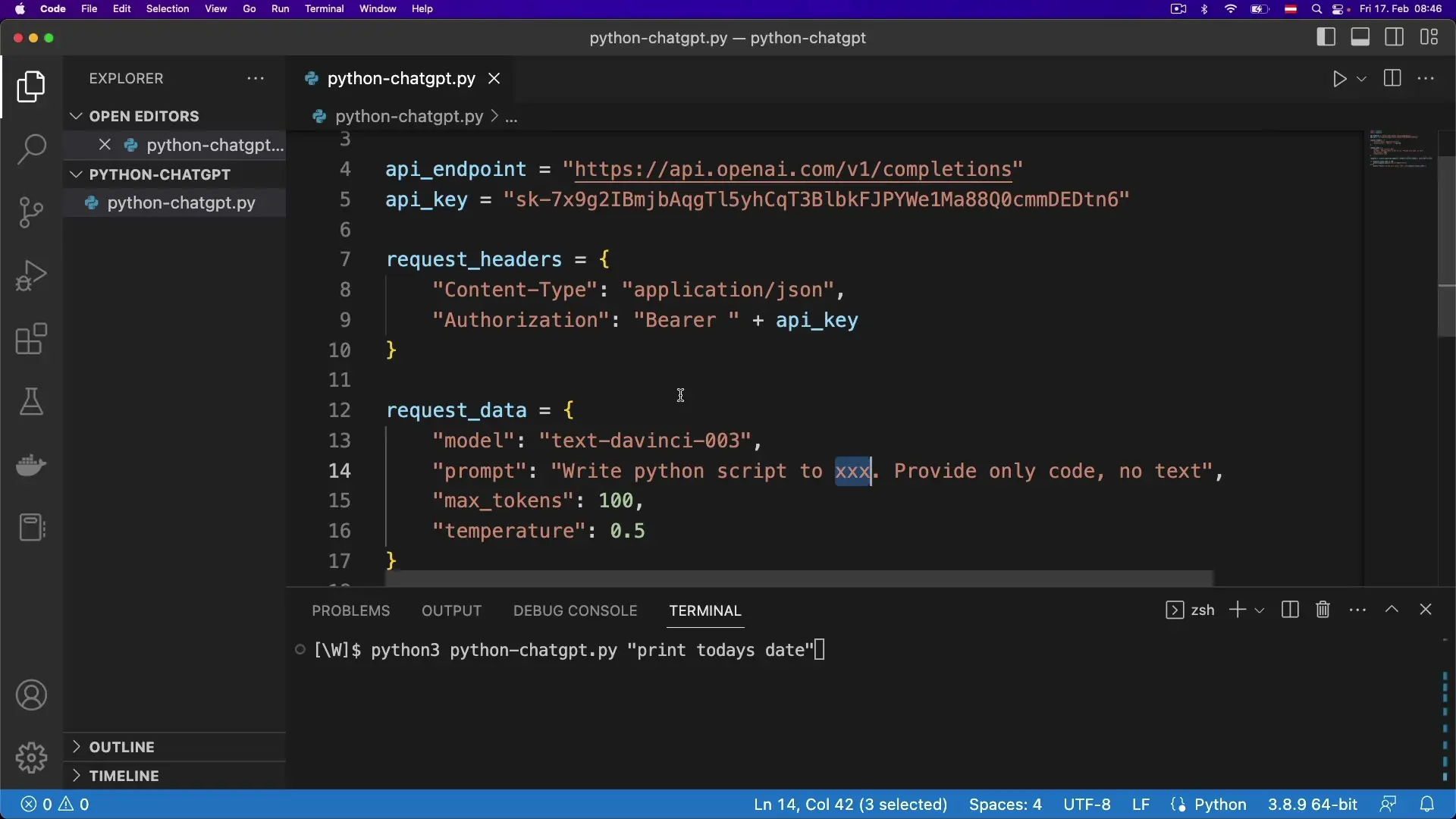
Task: Open the Docker view in activity bar
Action: point(31,465)
